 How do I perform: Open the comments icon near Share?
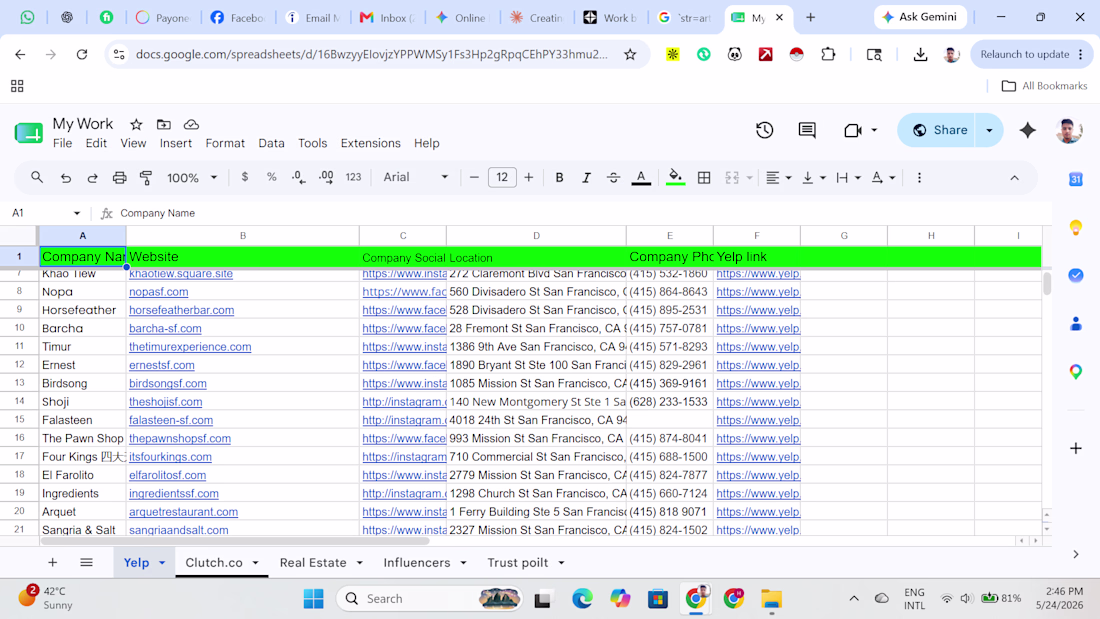click(807, 130)
